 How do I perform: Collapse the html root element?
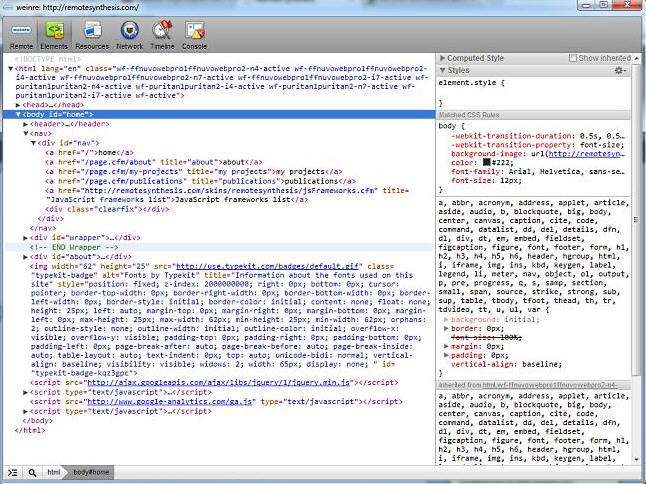coord(11,68)
